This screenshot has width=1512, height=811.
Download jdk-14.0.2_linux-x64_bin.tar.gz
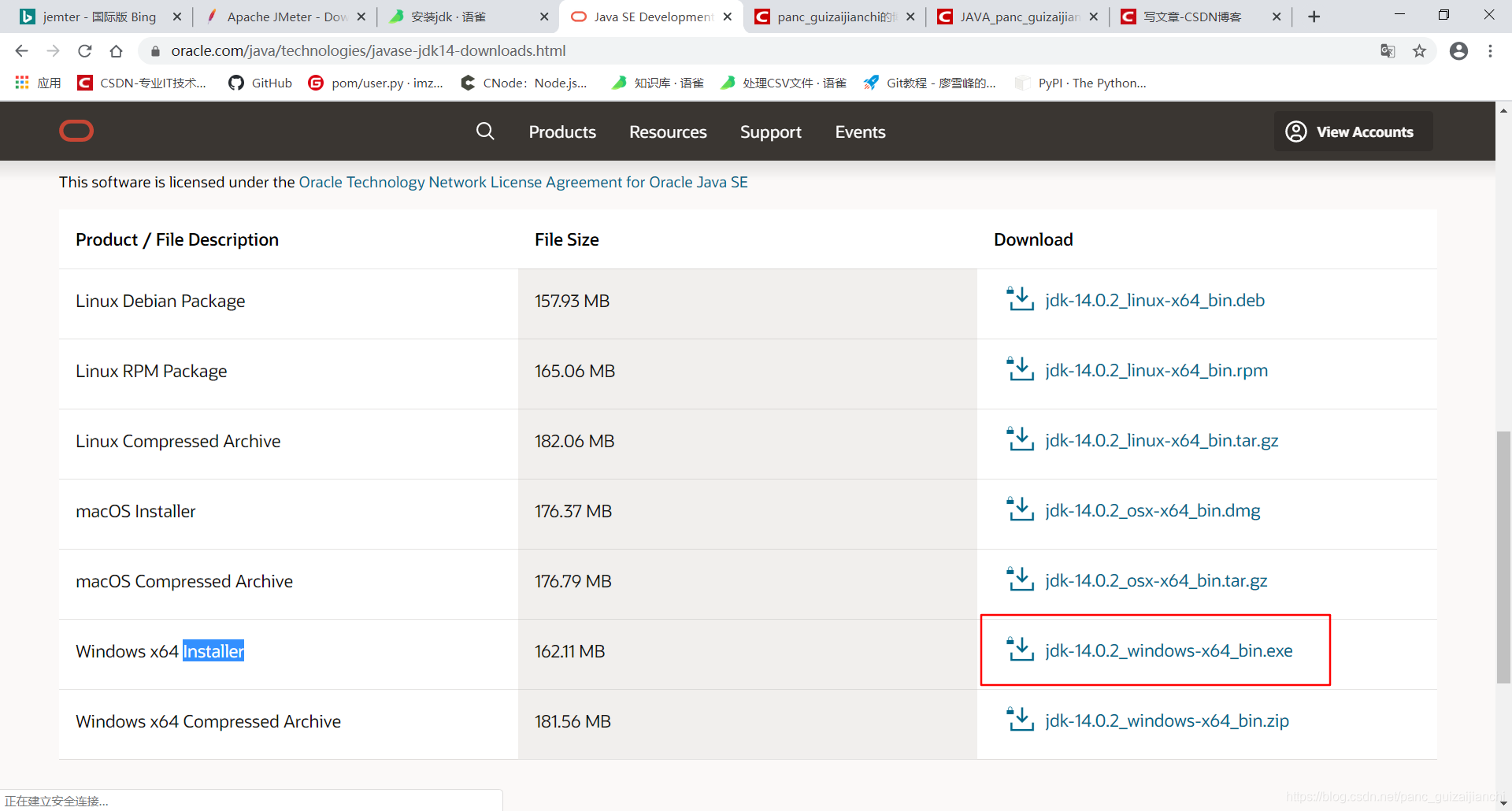coord(1162,440)
